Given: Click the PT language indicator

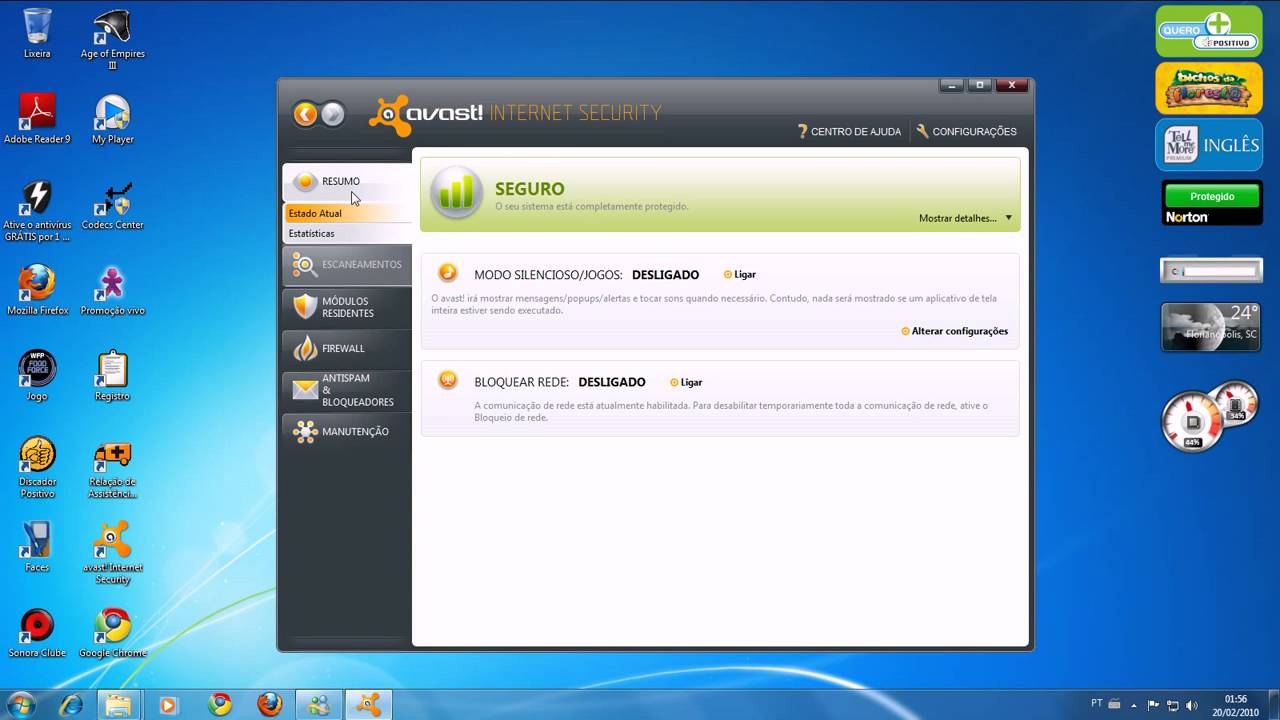Looking at the screenshot, I should (x=1097, y=704).
